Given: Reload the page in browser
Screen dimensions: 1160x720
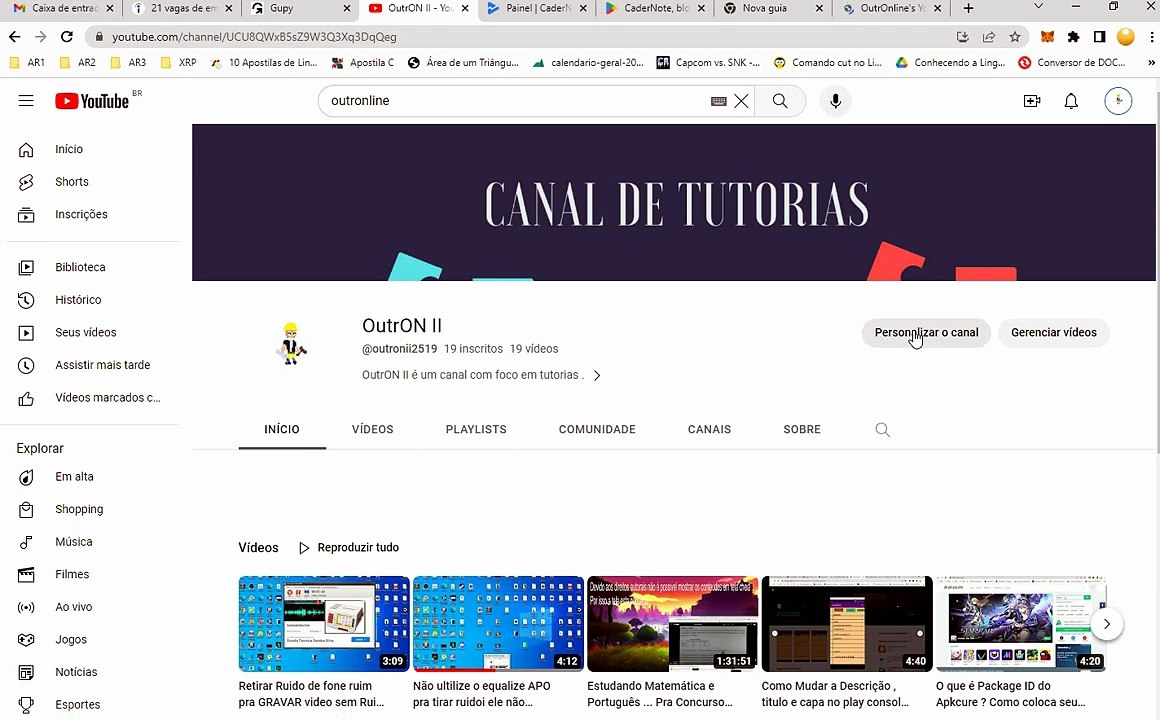Looking at the screenshot, I should pyautogui.click(x=67, y=36).
